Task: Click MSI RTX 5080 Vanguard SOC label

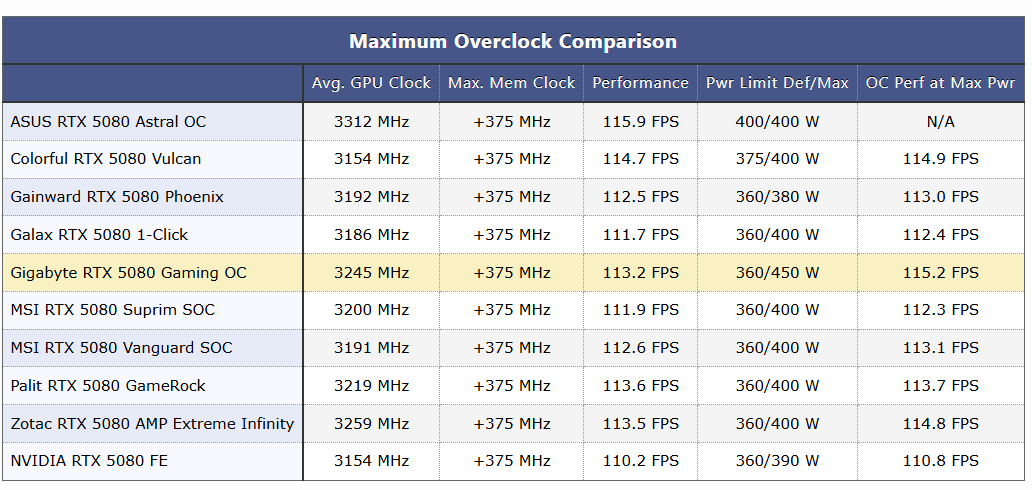Action: click(x=122, y=348)
